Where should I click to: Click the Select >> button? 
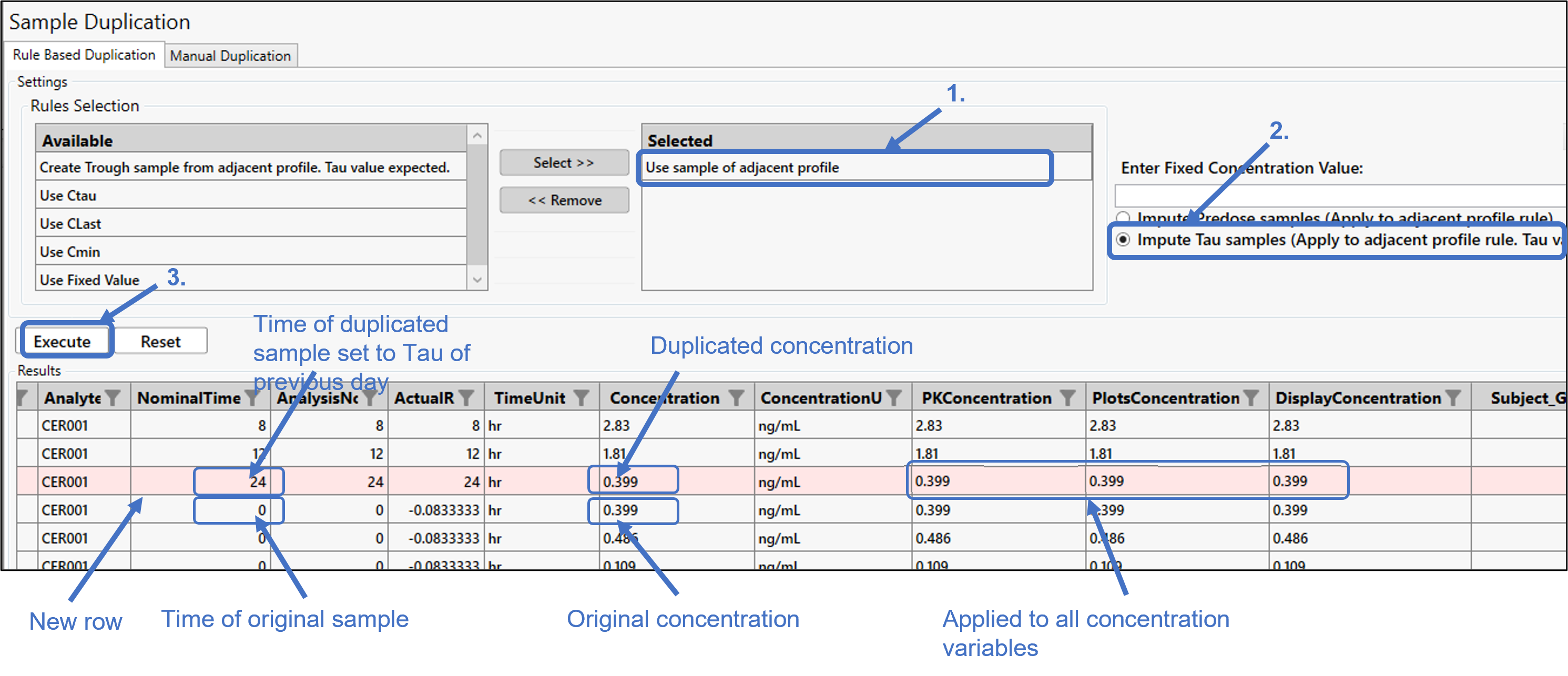pyautogui.click(x=564, y=162)
